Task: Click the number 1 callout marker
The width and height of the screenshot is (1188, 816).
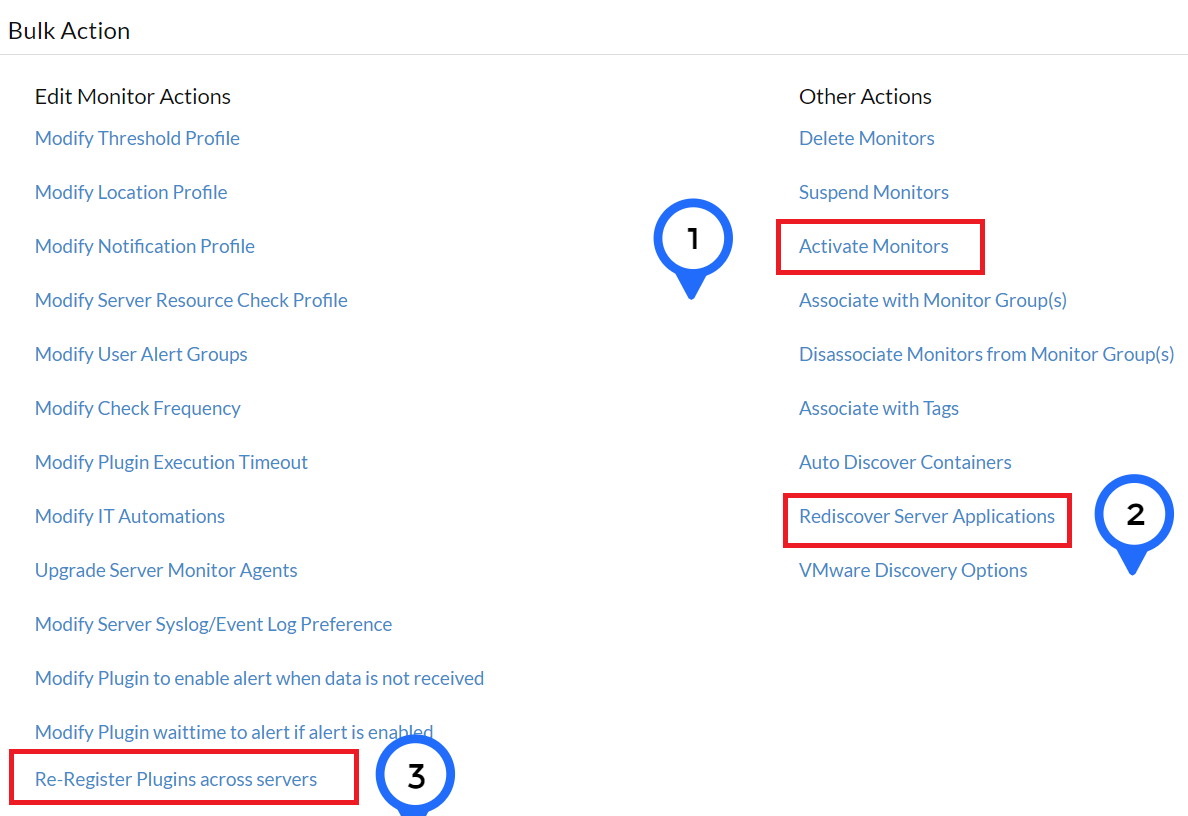Action: click(x=692, y=240)
